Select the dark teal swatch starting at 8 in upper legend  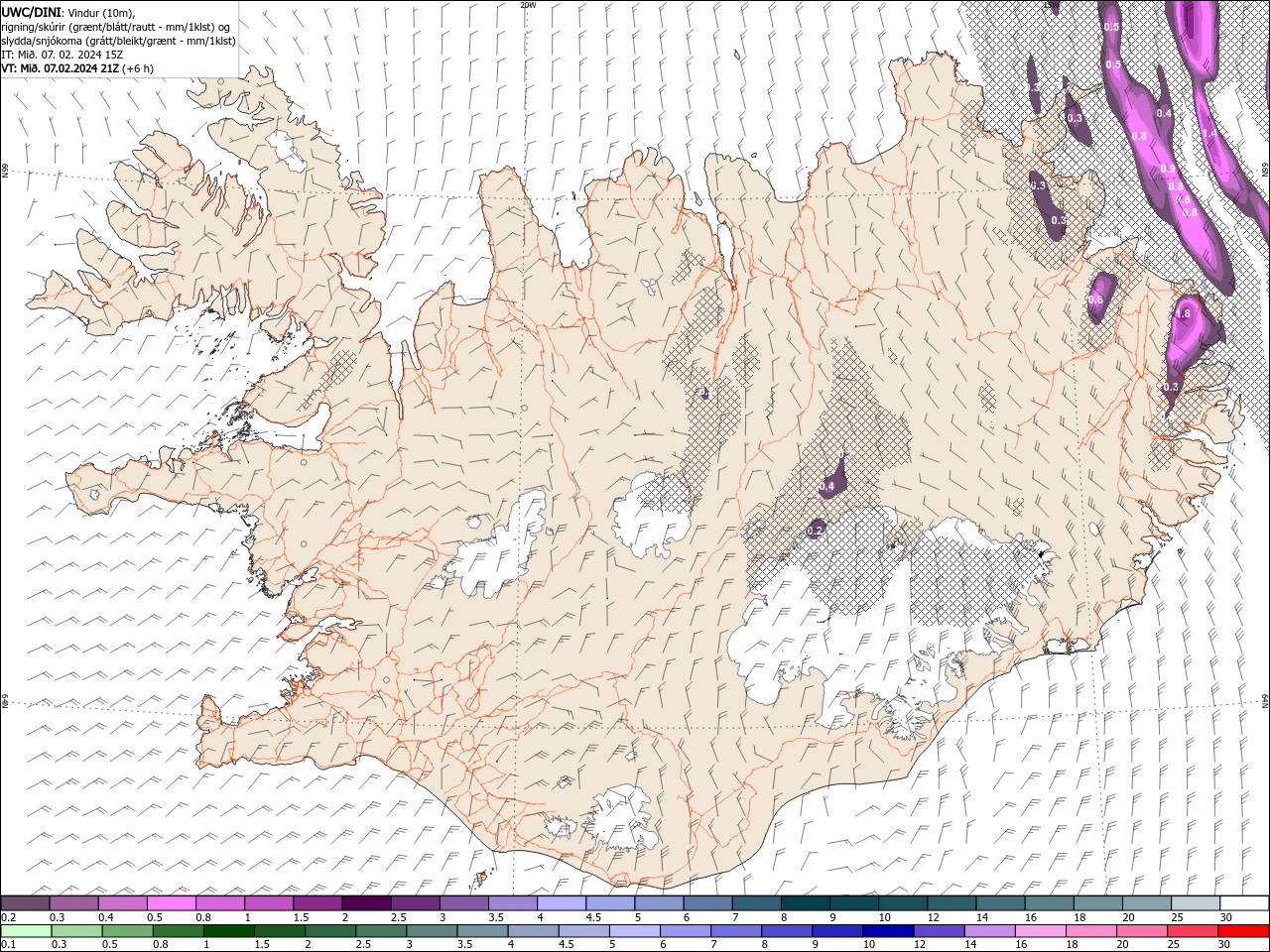[x=805, y=903]
